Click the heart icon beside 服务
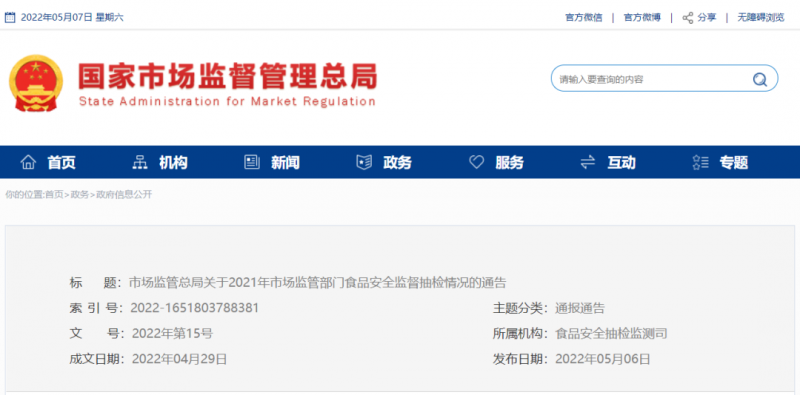 tap(476, 162)
